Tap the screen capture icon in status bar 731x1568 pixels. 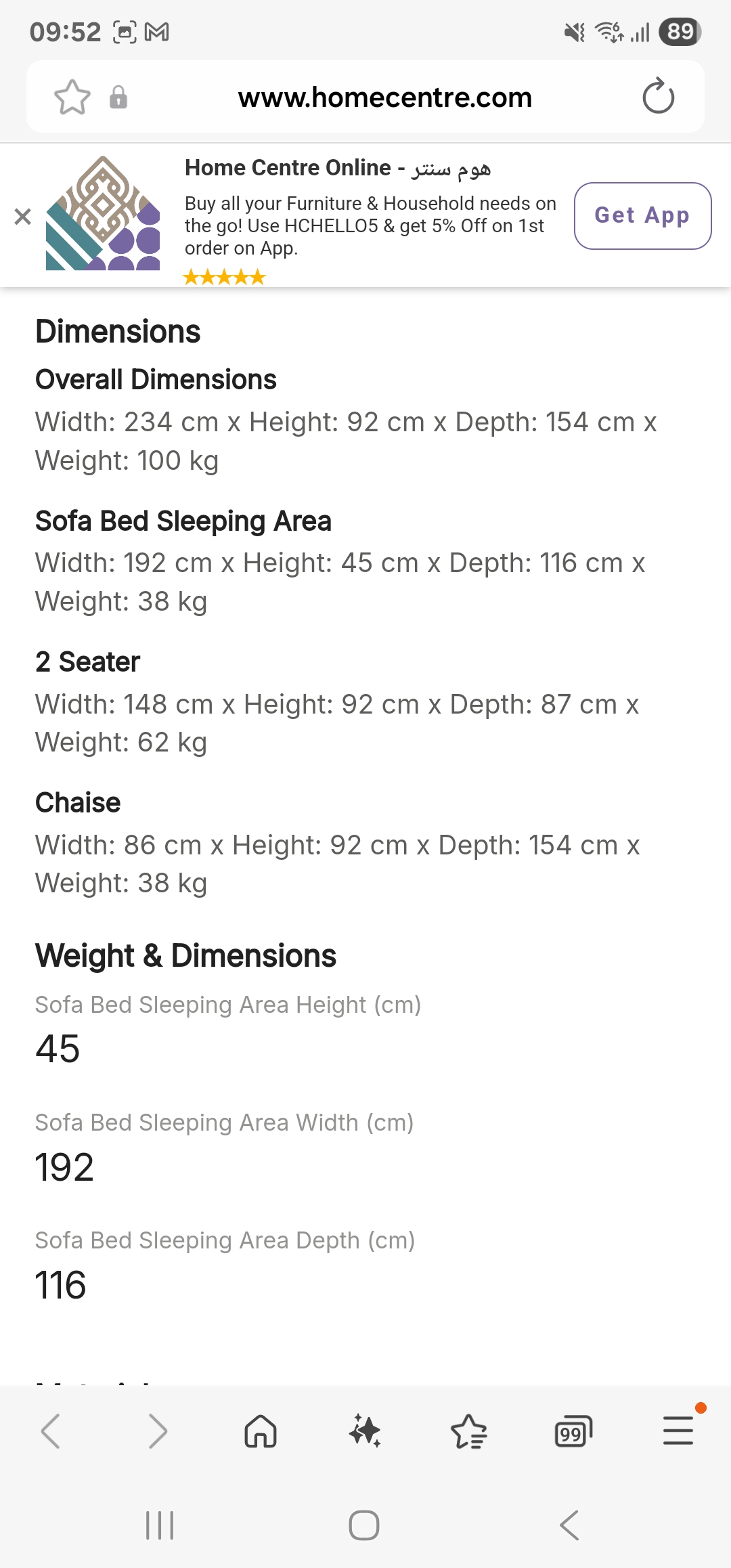pyautogui.click(x=124, y=30)
